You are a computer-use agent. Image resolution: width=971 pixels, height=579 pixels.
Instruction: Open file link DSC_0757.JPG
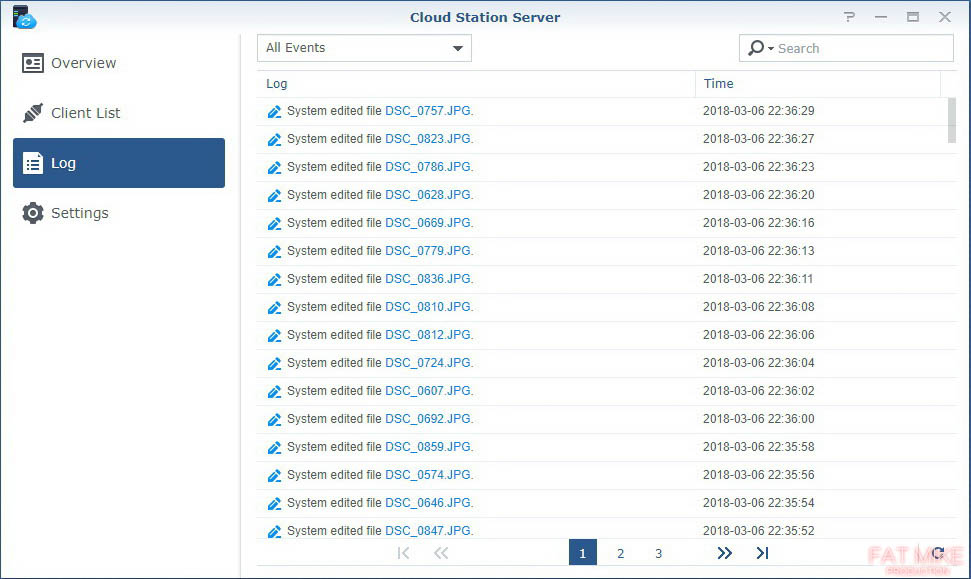(429, 111)
